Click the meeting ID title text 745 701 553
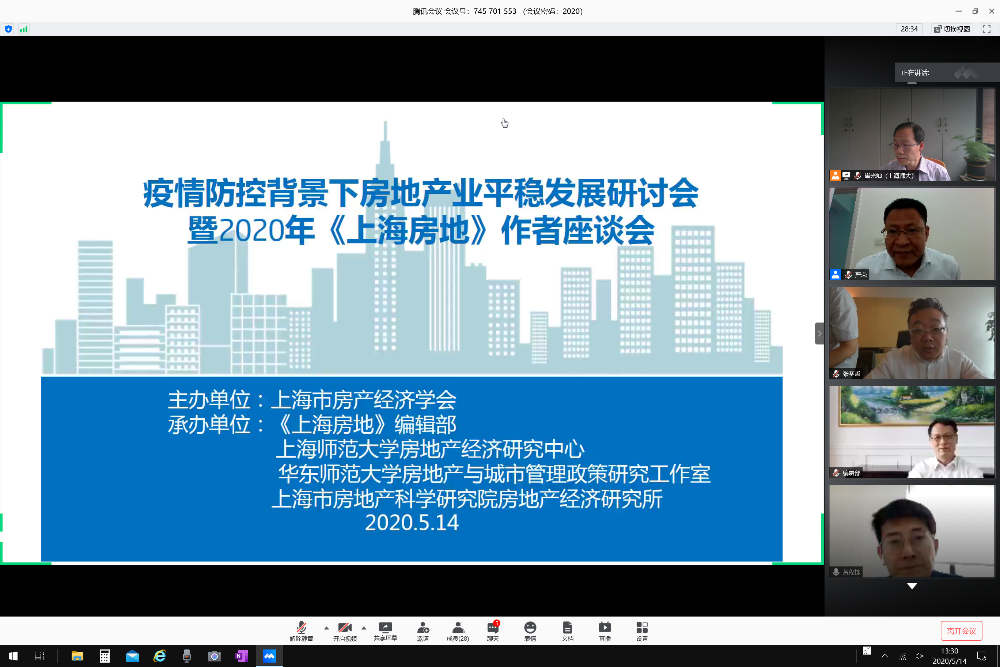 (x=495, y=11)
